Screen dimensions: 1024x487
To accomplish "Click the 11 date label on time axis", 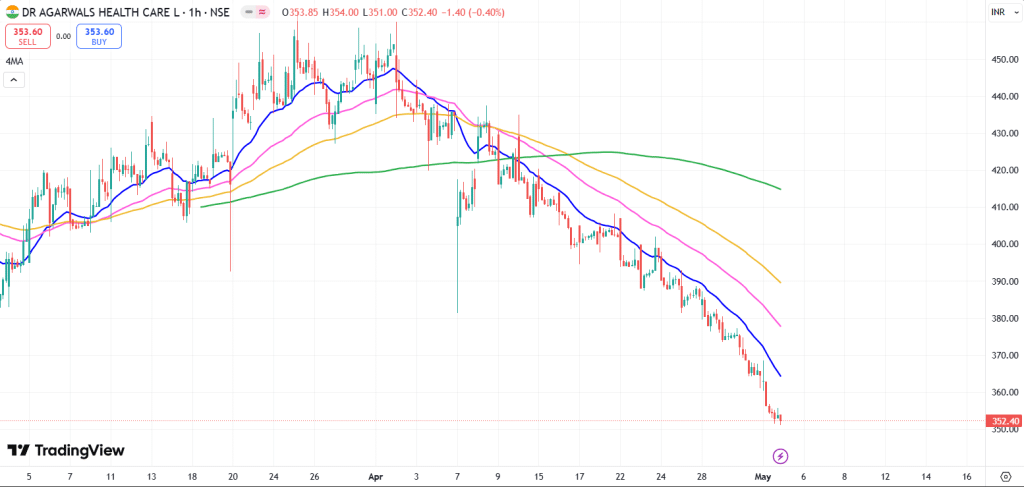I will (110, 477).
